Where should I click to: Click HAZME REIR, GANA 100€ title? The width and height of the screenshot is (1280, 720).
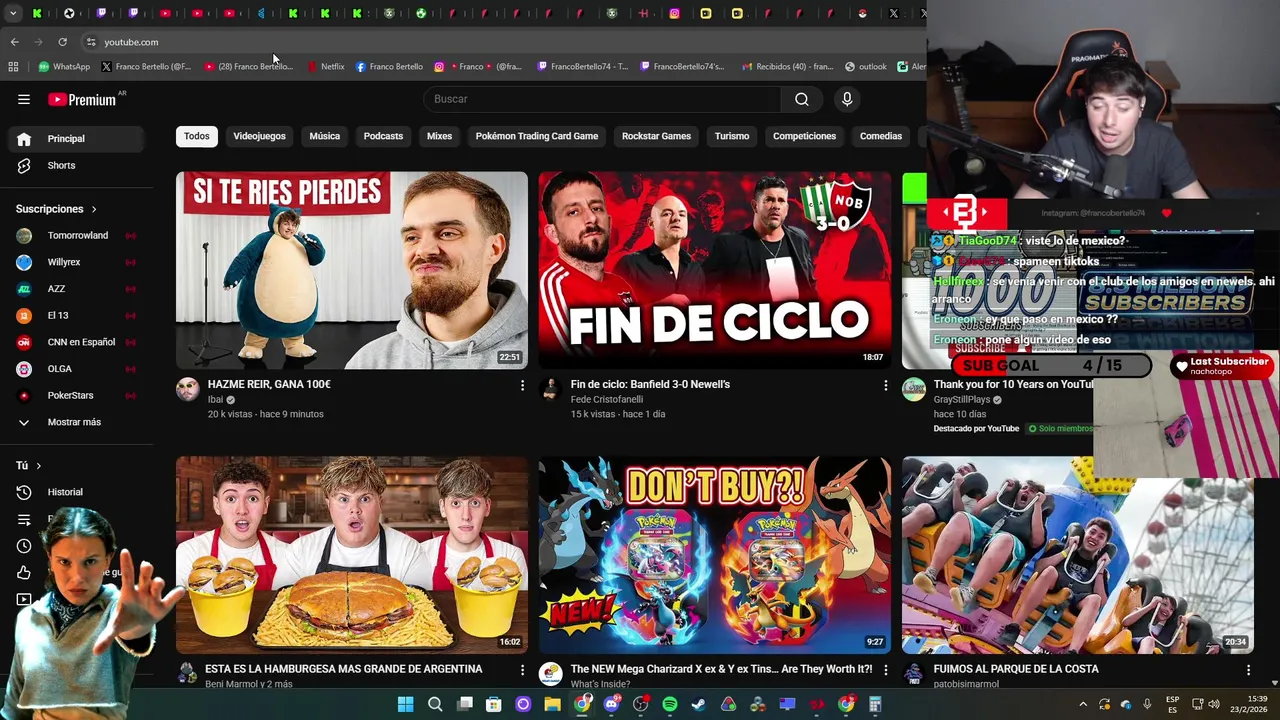click(x=269, y=384)
